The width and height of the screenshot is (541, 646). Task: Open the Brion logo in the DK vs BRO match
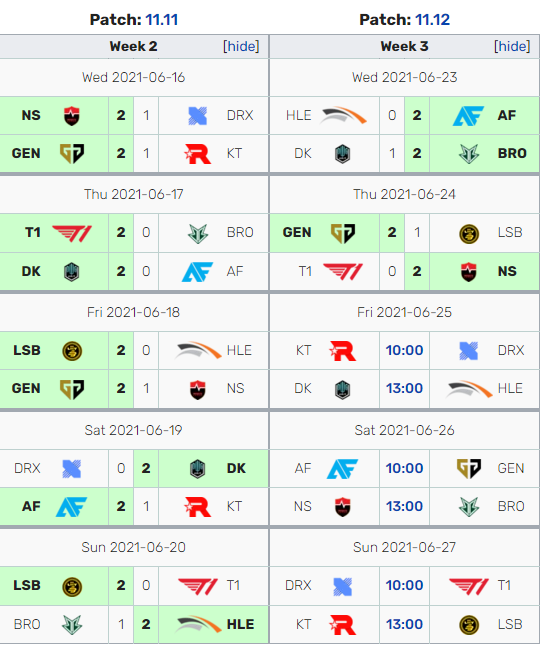(x=468, y=154)
